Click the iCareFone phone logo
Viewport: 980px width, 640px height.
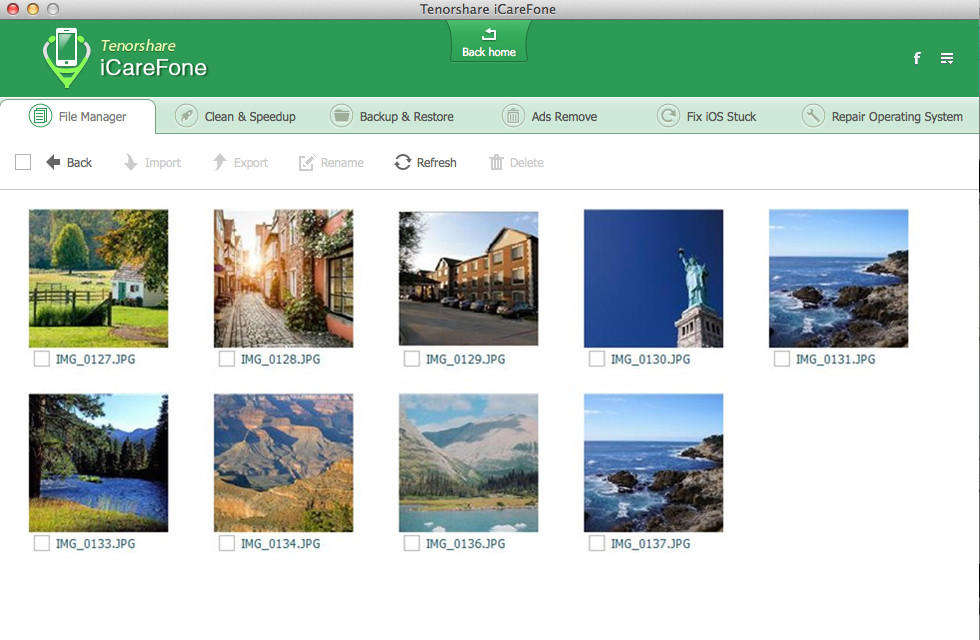(x=66, y=57)
